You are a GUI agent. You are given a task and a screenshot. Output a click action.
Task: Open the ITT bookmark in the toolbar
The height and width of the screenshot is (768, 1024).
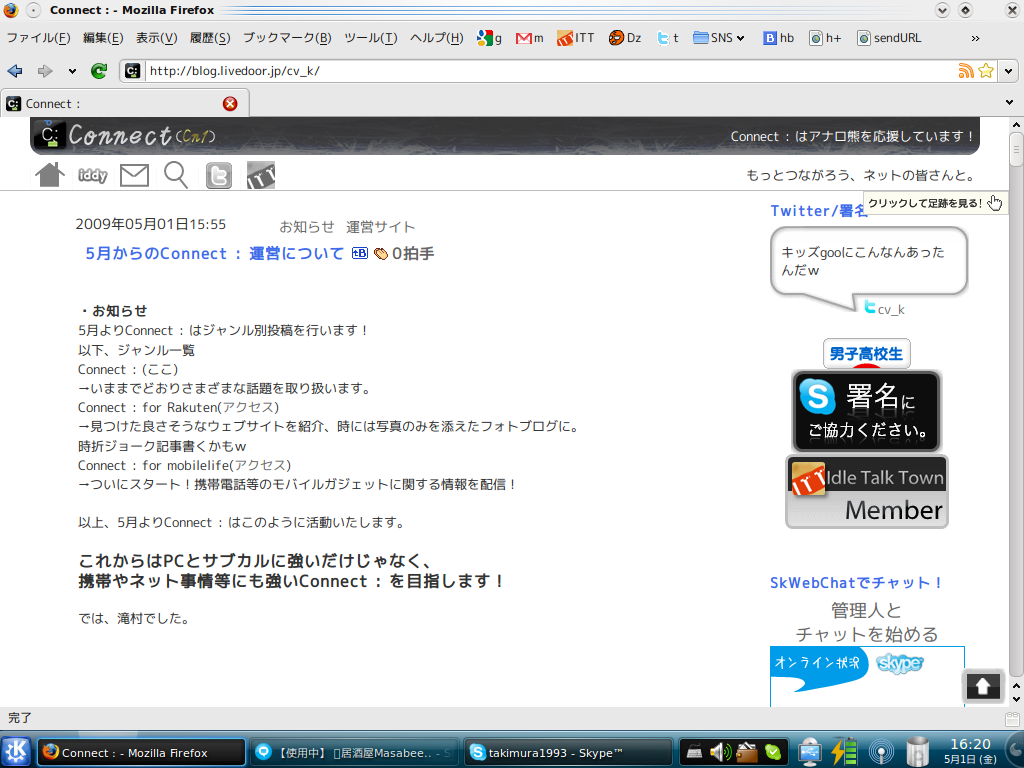tap(575, 38)
